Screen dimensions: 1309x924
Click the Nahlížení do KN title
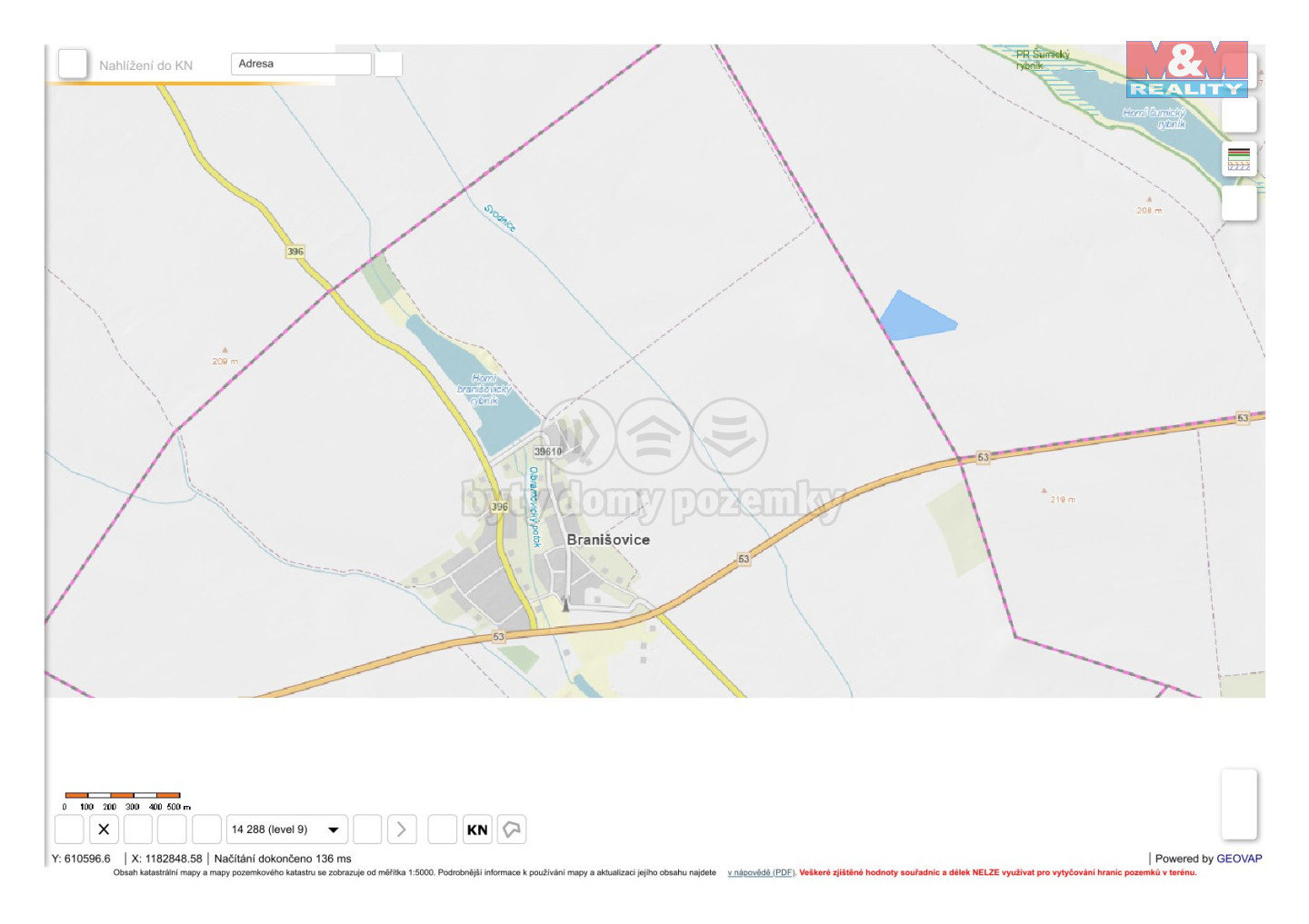145,65
